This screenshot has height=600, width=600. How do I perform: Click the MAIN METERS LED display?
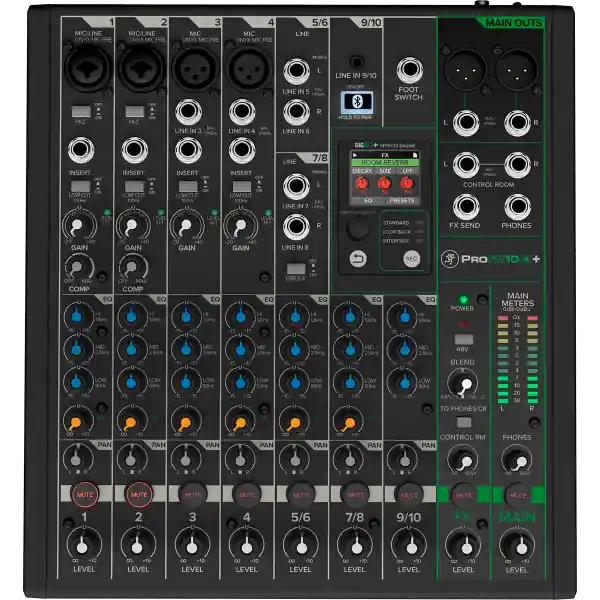click(x=518, y=360)
